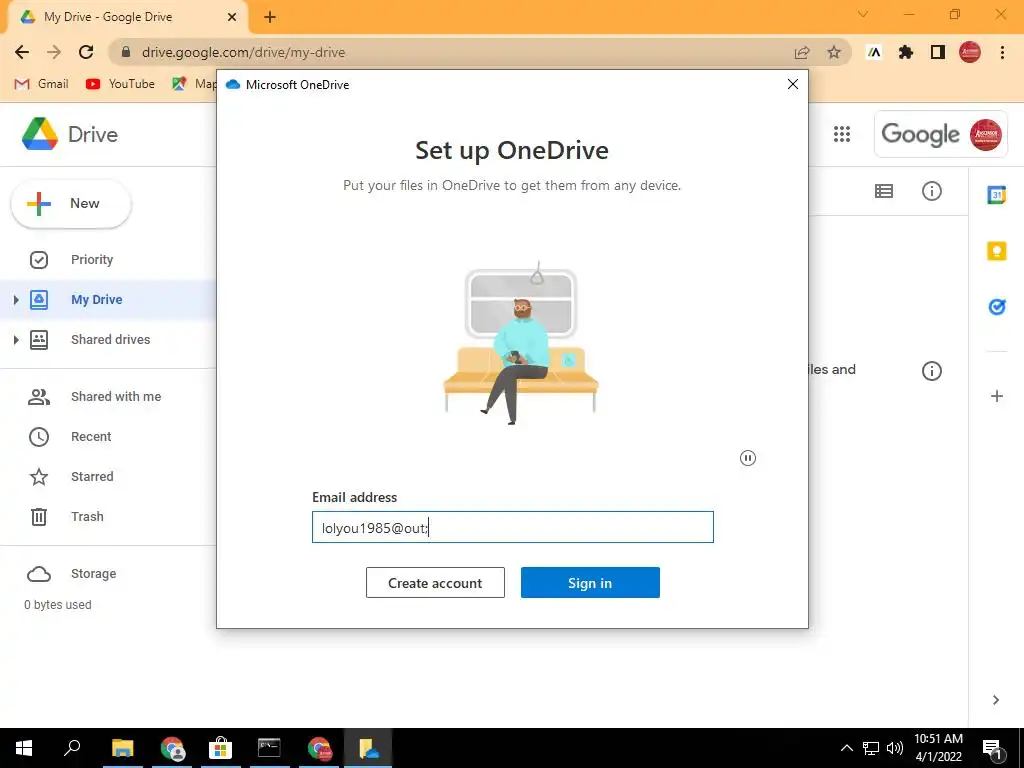Screen dimensions: 1024x768
Task: Switch Drive to list layout
Action: point(884,191)
